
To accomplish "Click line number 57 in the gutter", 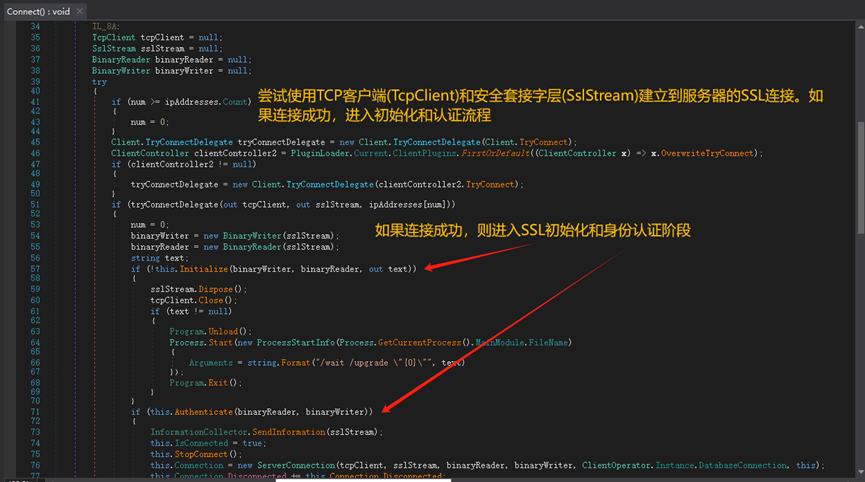I will coord(35,269).
